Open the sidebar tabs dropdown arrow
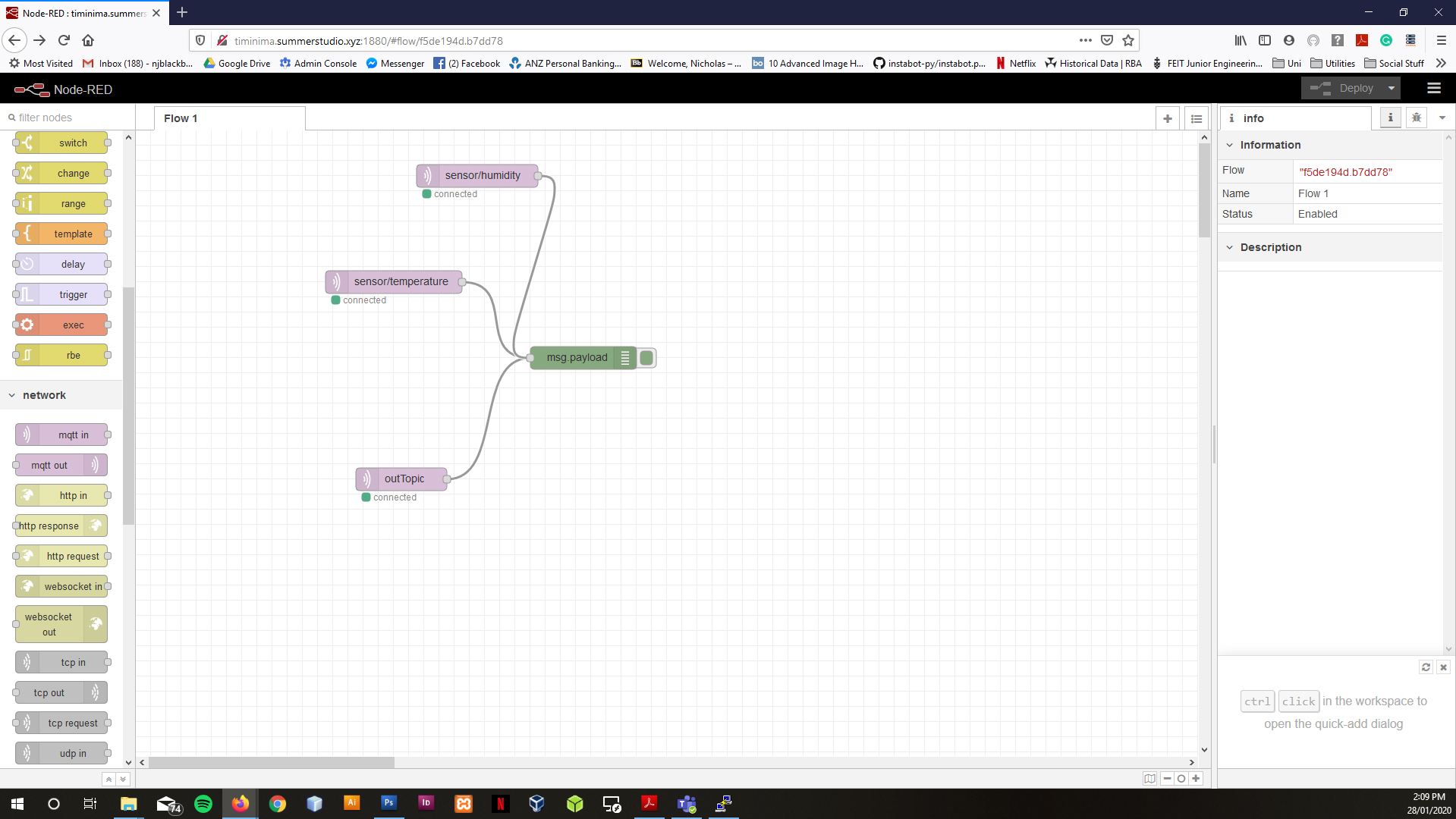The image size is (1456, 819). click(x=1442, y=118)
